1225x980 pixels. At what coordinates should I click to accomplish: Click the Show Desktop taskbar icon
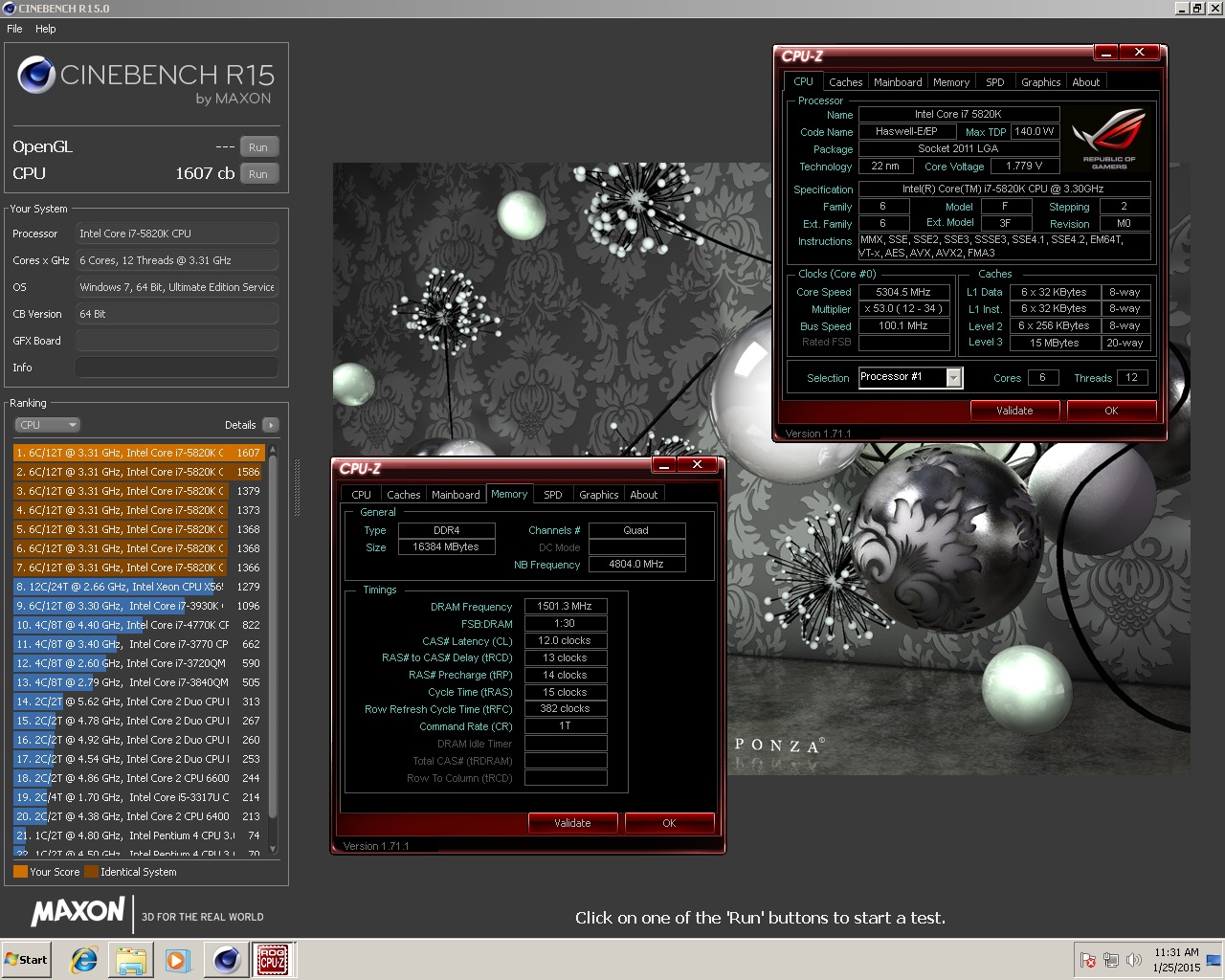(1214, 960)
